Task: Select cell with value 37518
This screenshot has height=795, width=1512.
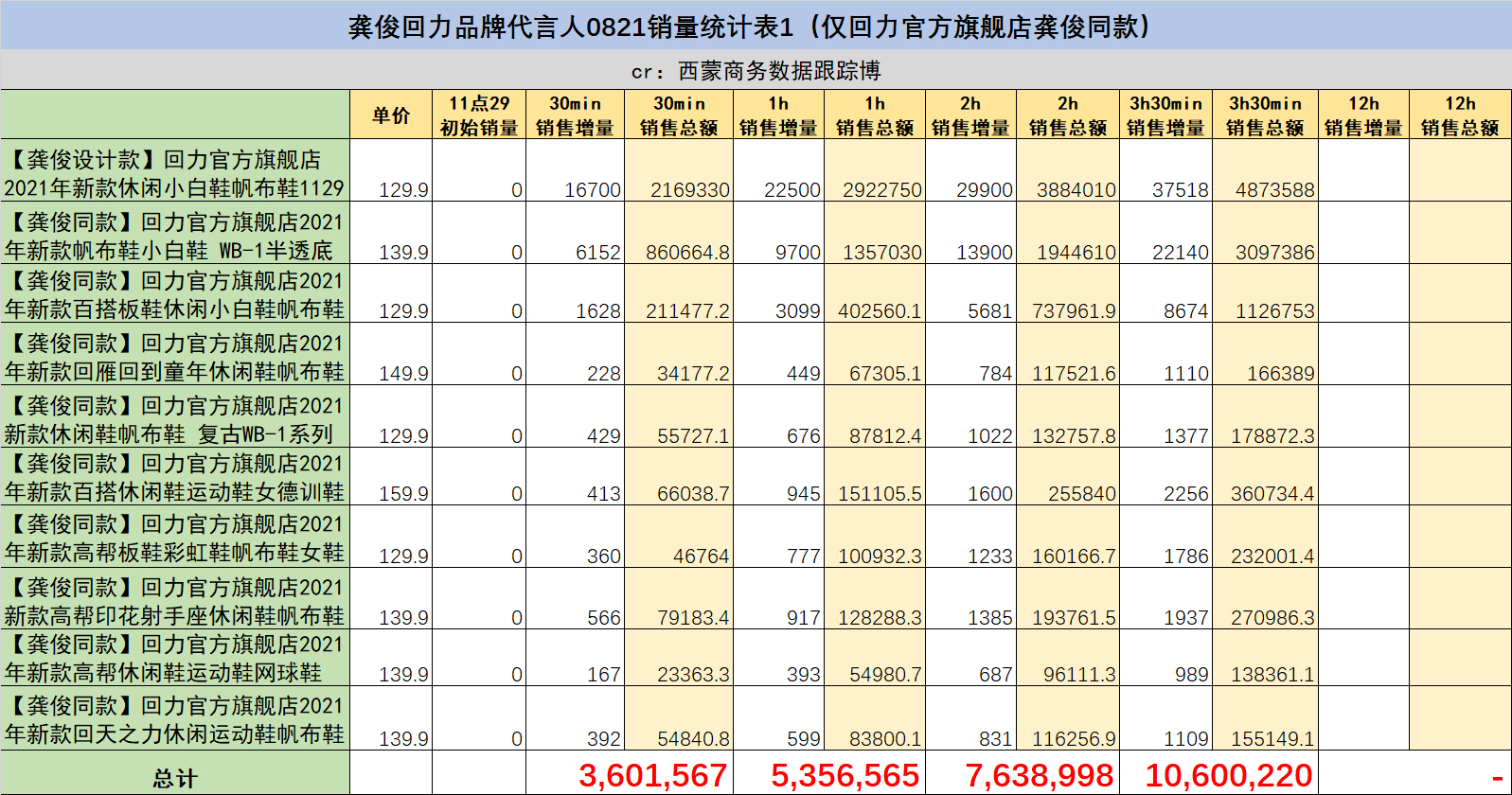Action: tap(1165, 170)
